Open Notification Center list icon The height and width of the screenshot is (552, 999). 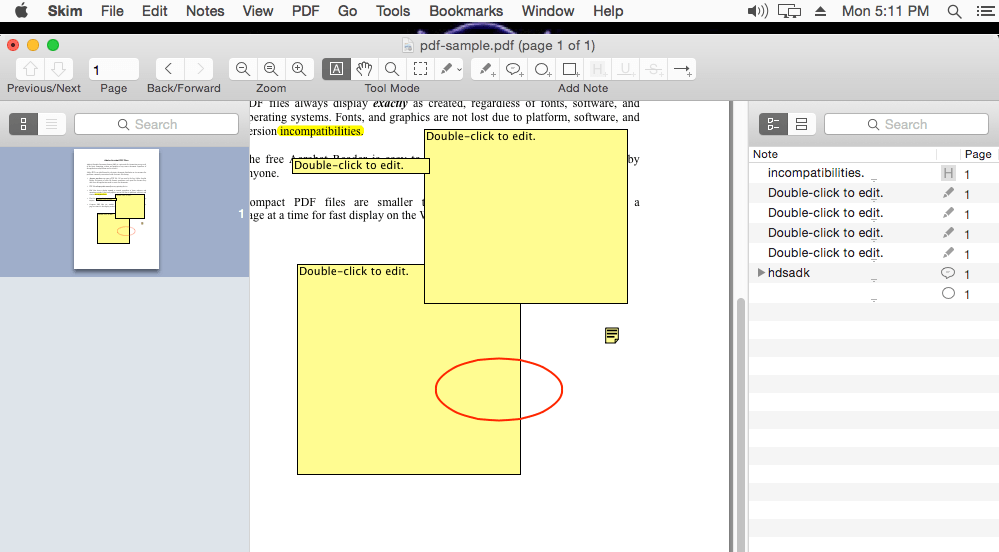click(x=985, y=11)
